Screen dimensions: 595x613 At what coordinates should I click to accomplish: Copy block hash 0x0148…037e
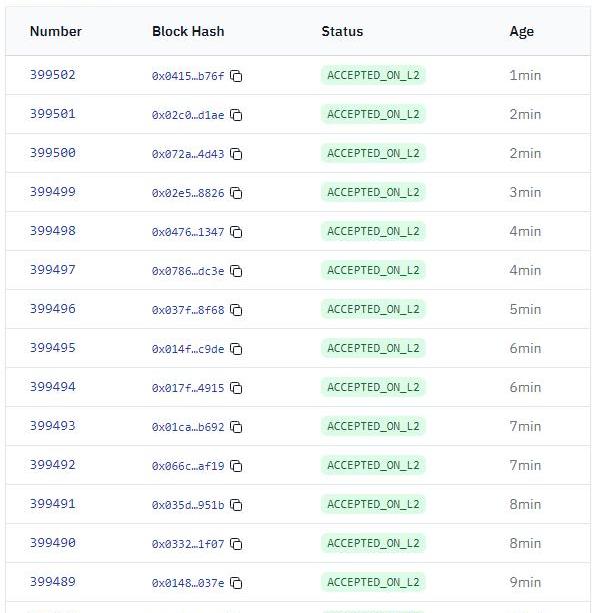click(x=236, y=583)
